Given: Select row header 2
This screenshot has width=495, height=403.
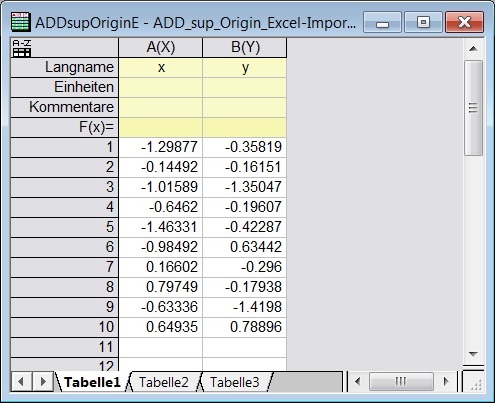Looking at the screenshot, I should tap(65, 167).
